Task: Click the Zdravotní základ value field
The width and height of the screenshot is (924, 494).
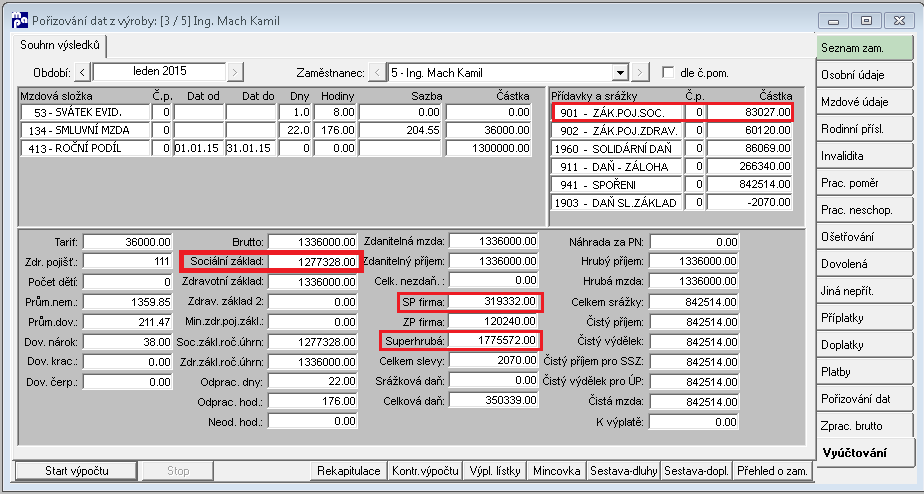Action: [312, 282]
